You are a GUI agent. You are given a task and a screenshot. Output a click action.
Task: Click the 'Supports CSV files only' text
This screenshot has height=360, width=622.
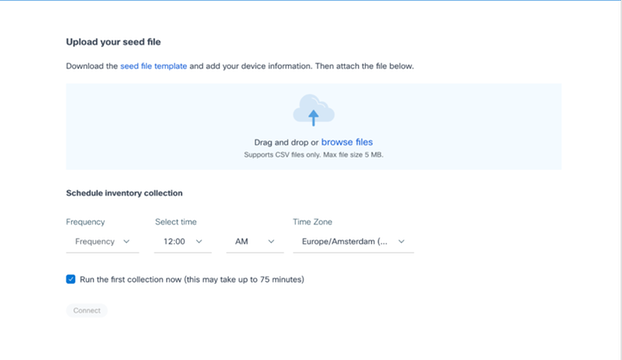(313, 155)
